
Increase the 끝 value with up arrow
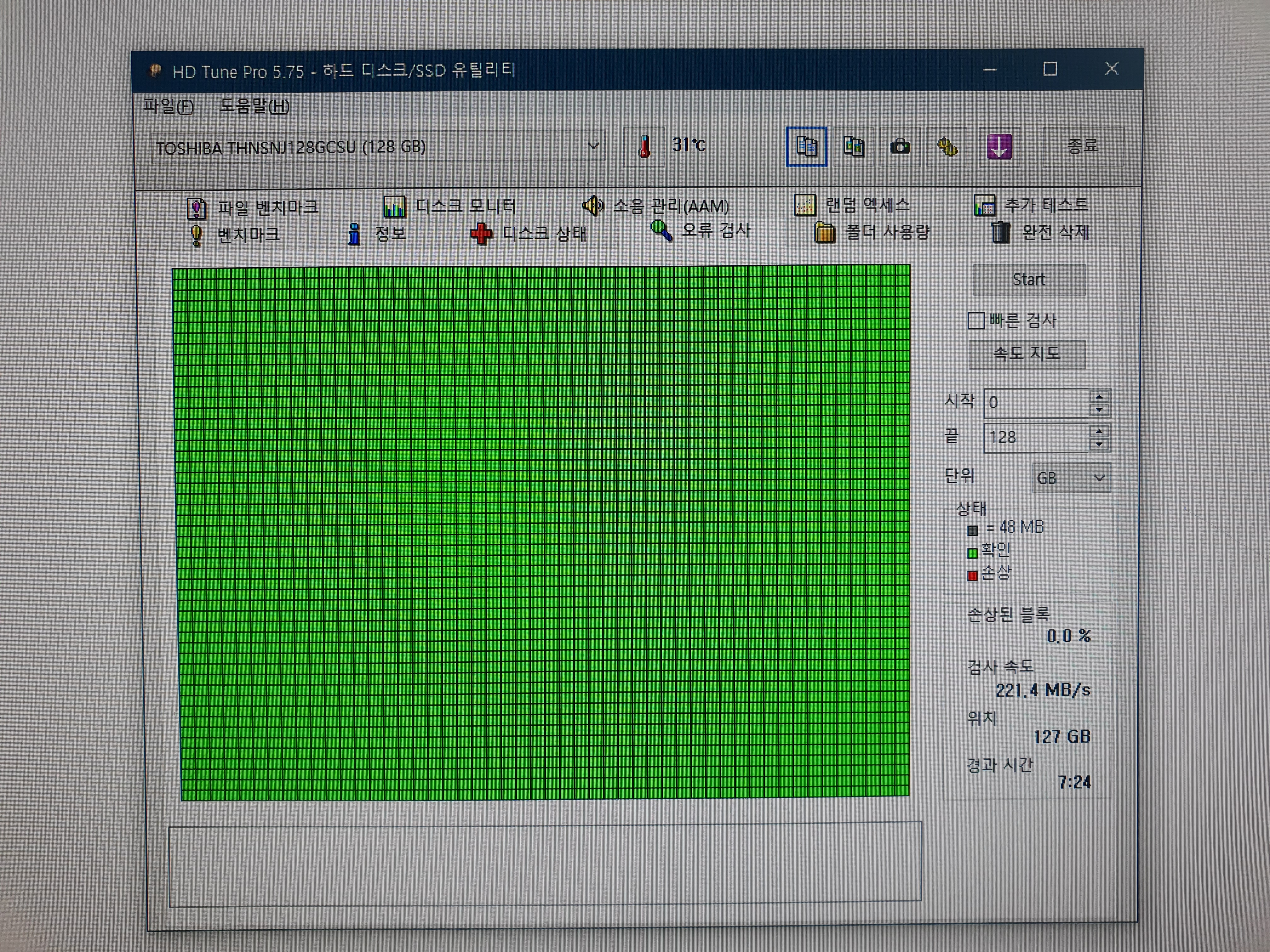[1099, 432]
